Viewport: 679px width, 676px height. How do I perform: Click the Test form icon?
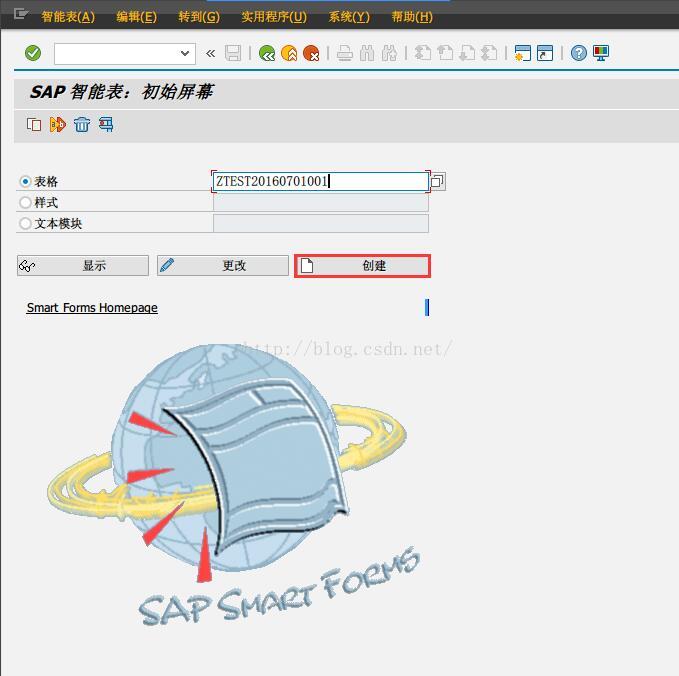click(x=58, y=125)
